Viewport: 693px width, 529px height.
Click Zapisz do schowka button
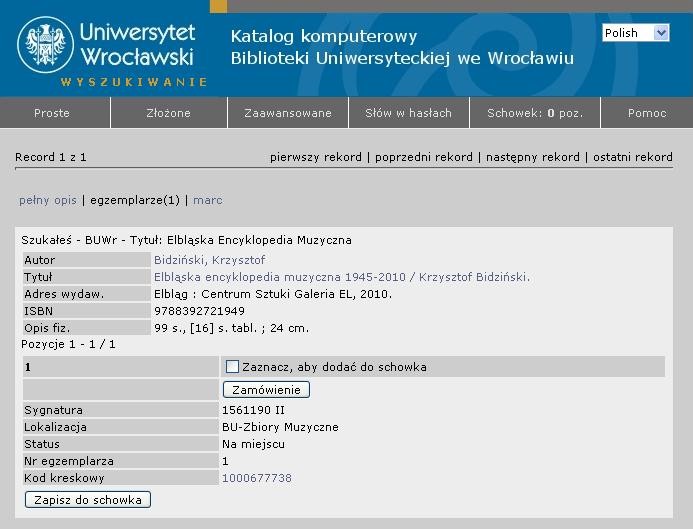pos(88,500)
